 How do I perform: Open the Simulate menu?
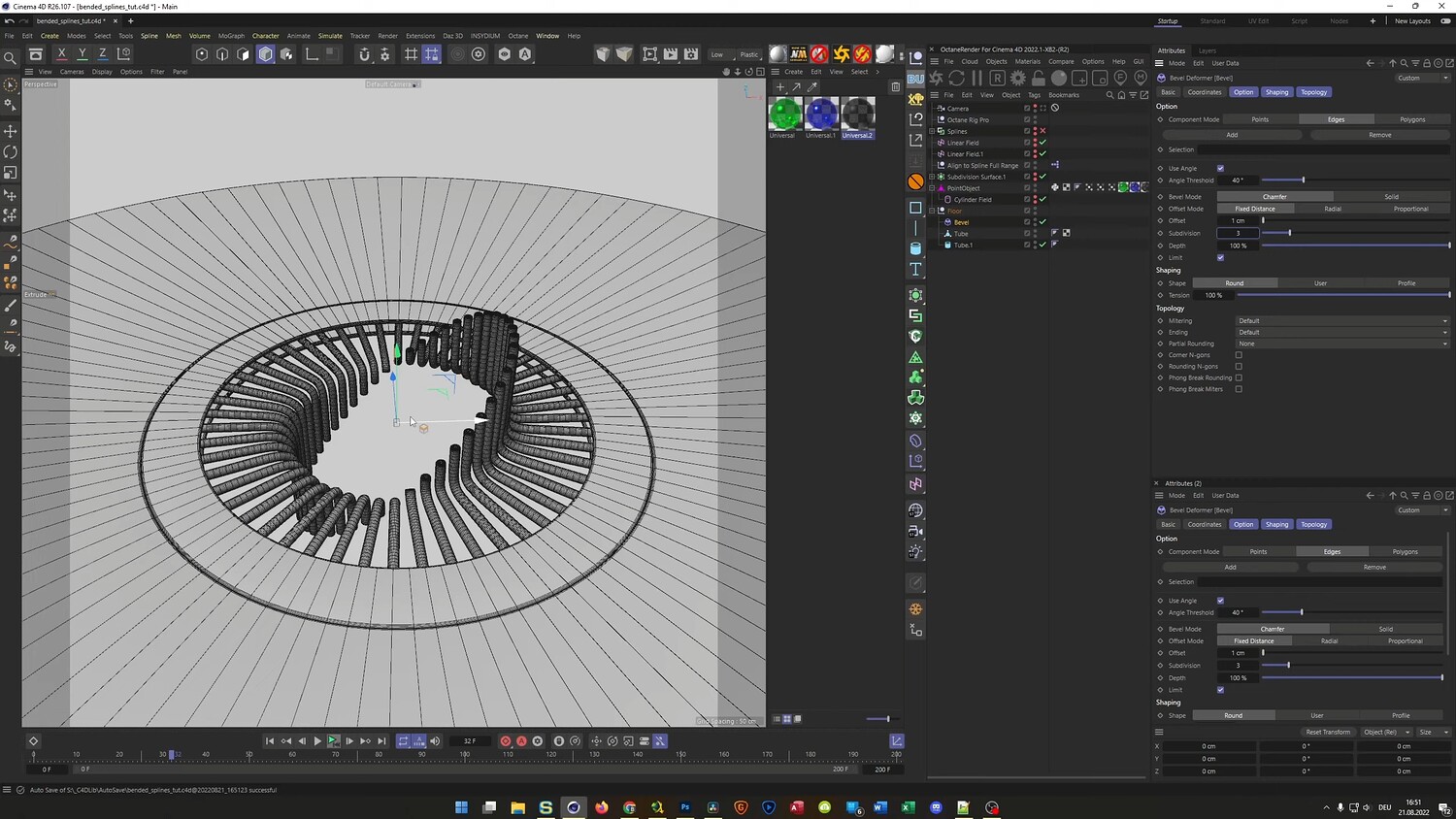(330, 36)
